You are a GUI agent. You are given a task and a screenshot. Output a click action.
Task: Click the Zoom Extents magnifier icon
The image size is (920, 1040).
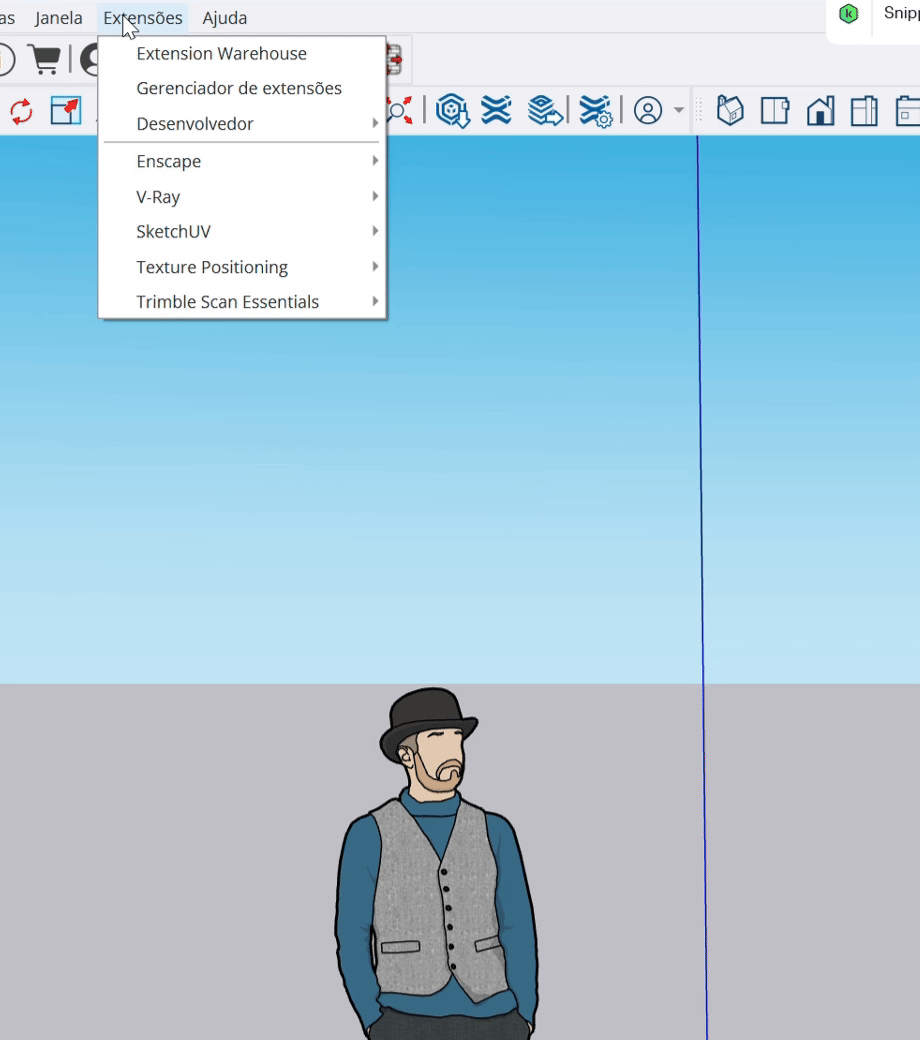pyautogui.click(x=400, y=111)
